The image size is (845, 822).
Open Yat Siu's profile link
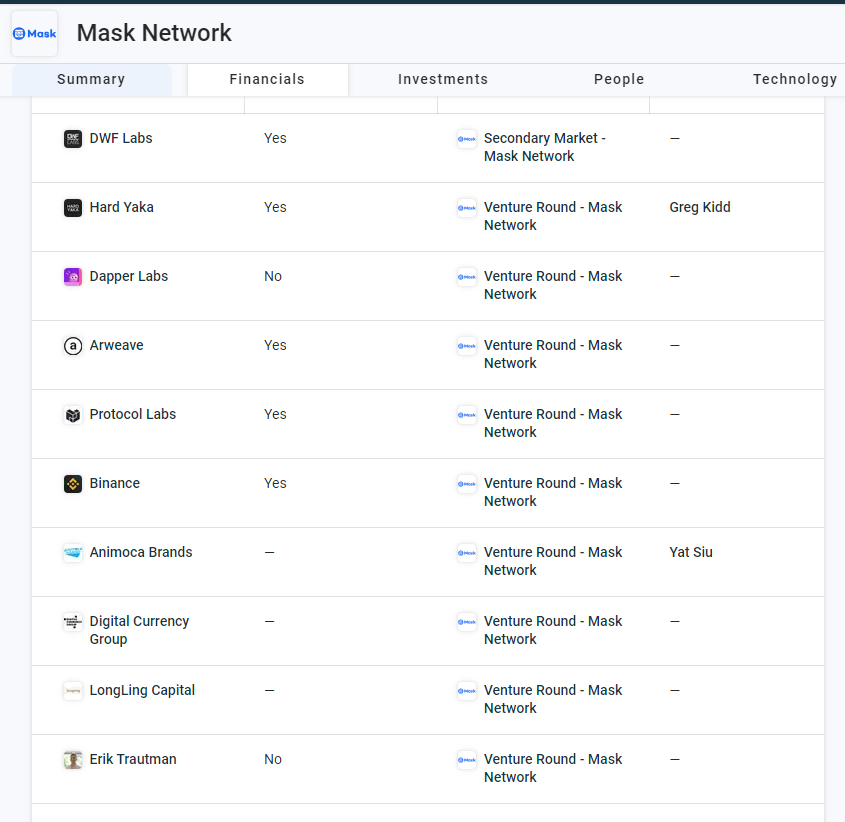point(690,552)
